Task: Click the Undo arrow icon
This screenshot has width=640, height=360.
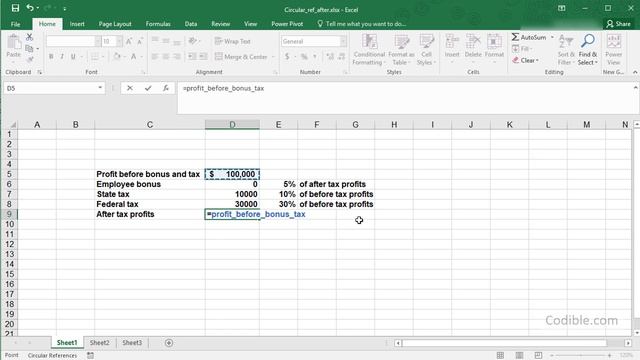Action: [30, 8]
